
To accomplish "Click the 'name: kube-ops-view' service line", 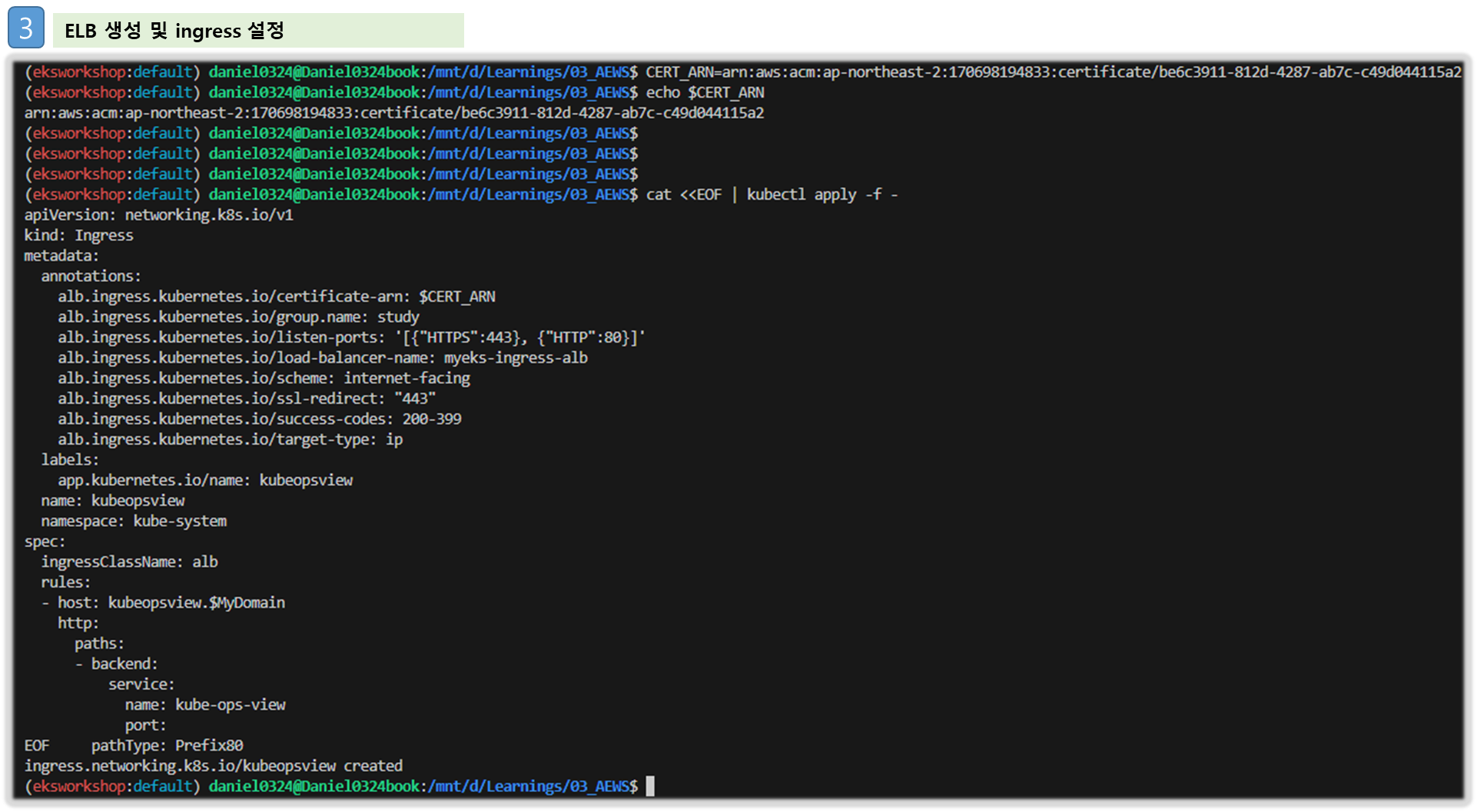I will coord(205,704).
